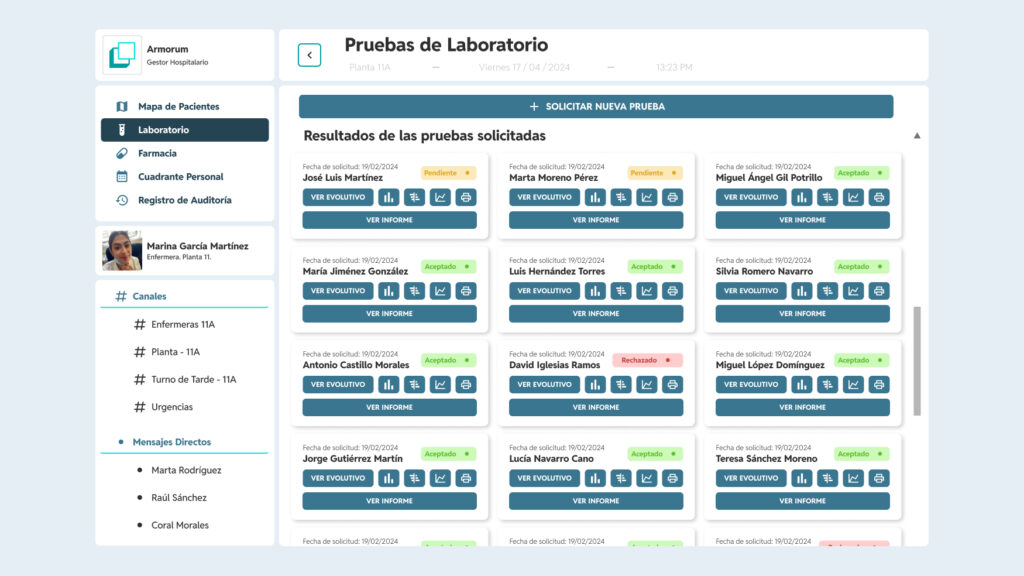1024x576 pixels.
Task: Print Jorge Gutiérrez Martín's results
Action: click(x=466, y=478)
